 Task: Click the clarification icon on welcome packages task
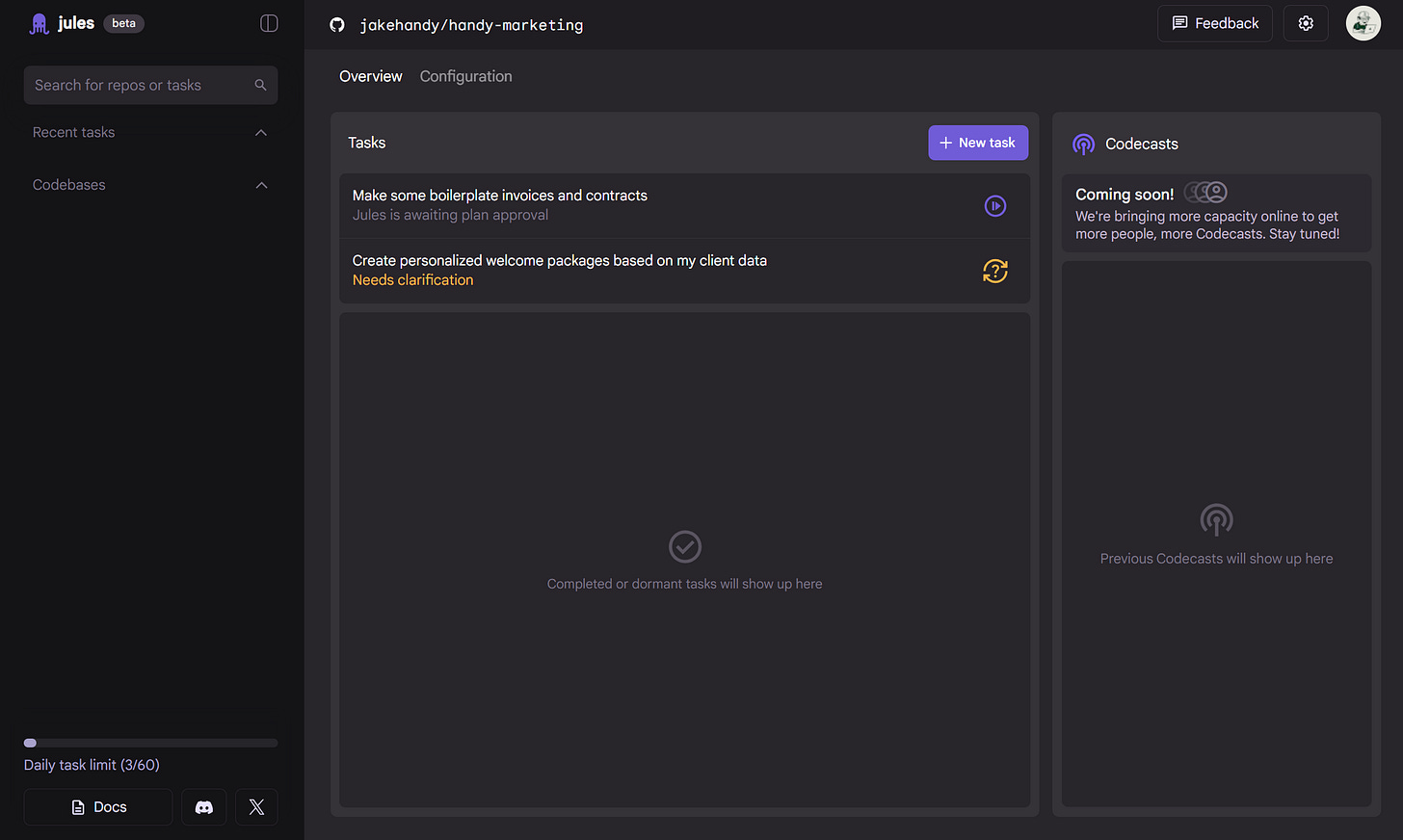click(995, 272)
